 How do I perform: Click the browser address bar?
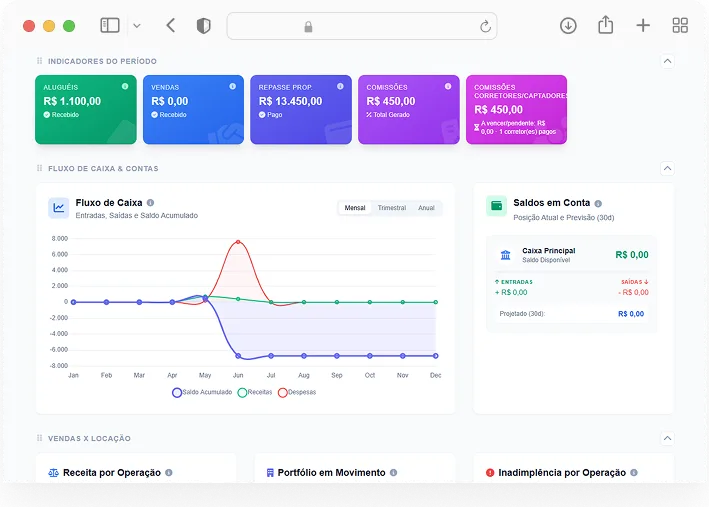(362, 26)
